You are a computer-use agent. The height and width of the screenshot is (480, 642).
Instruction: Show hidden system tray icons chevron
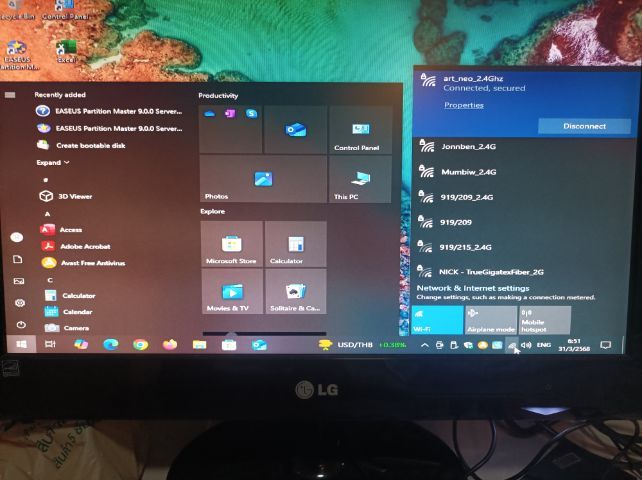pyautogui.click(x=425, y=345)
